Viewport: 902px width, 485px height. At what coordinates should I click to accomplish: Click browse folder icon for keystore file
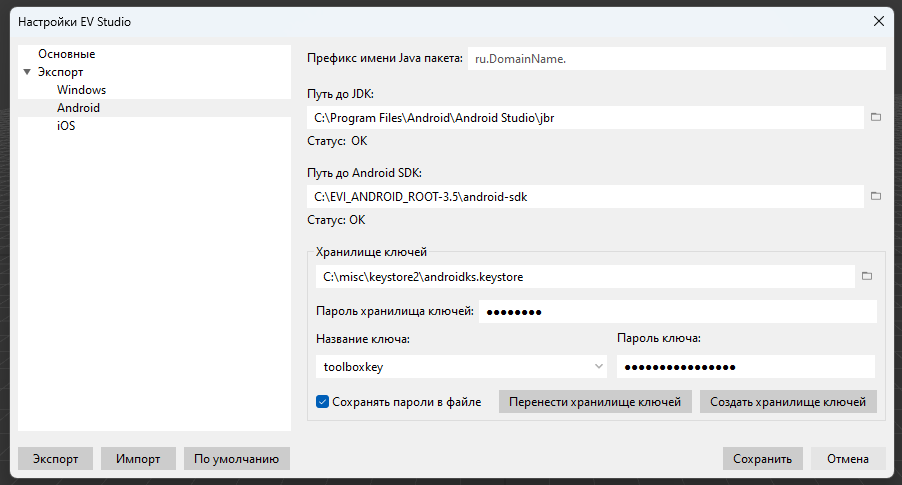pos(867,276)
